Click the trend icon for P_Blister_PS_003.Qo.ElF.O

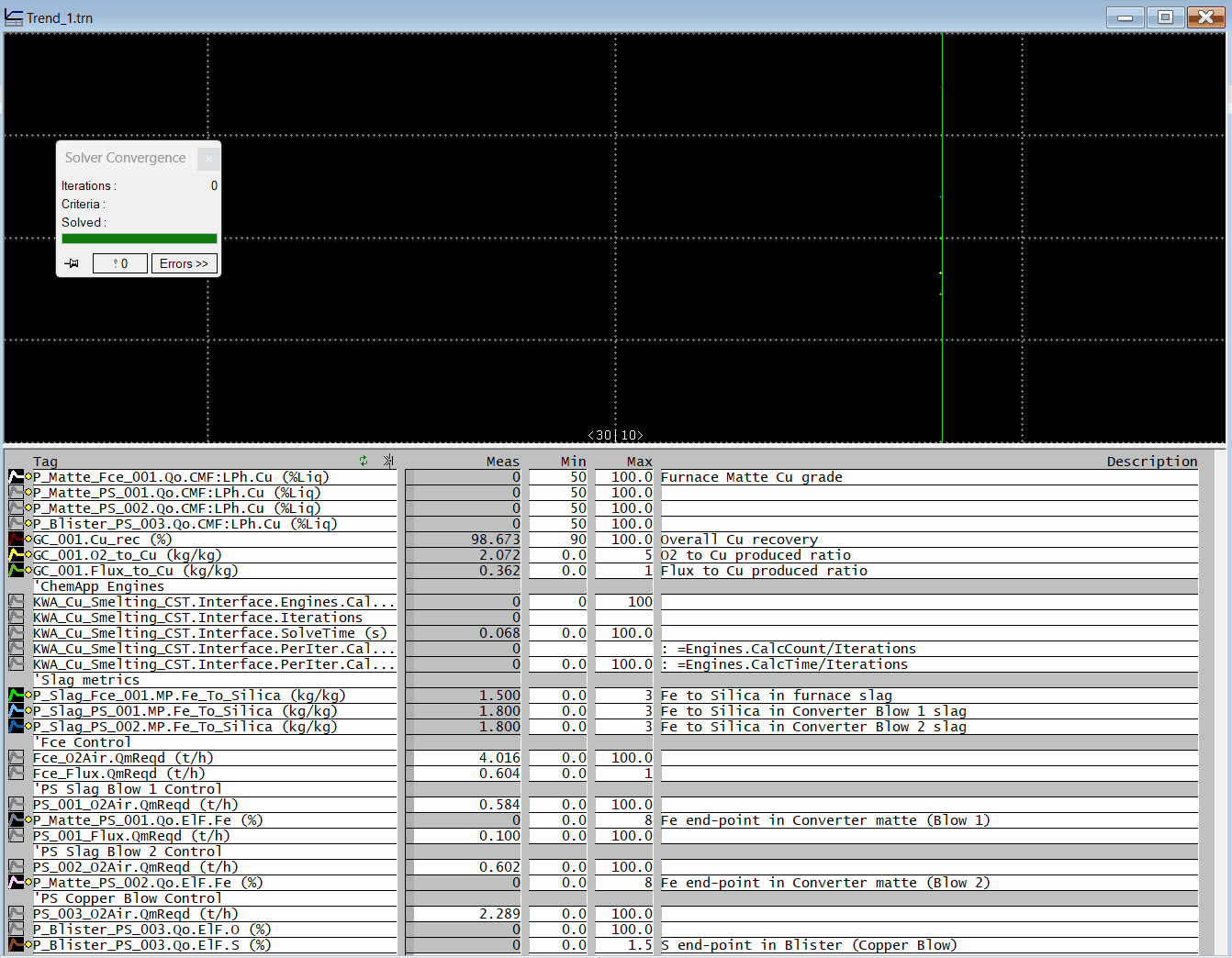click(16, 930)
